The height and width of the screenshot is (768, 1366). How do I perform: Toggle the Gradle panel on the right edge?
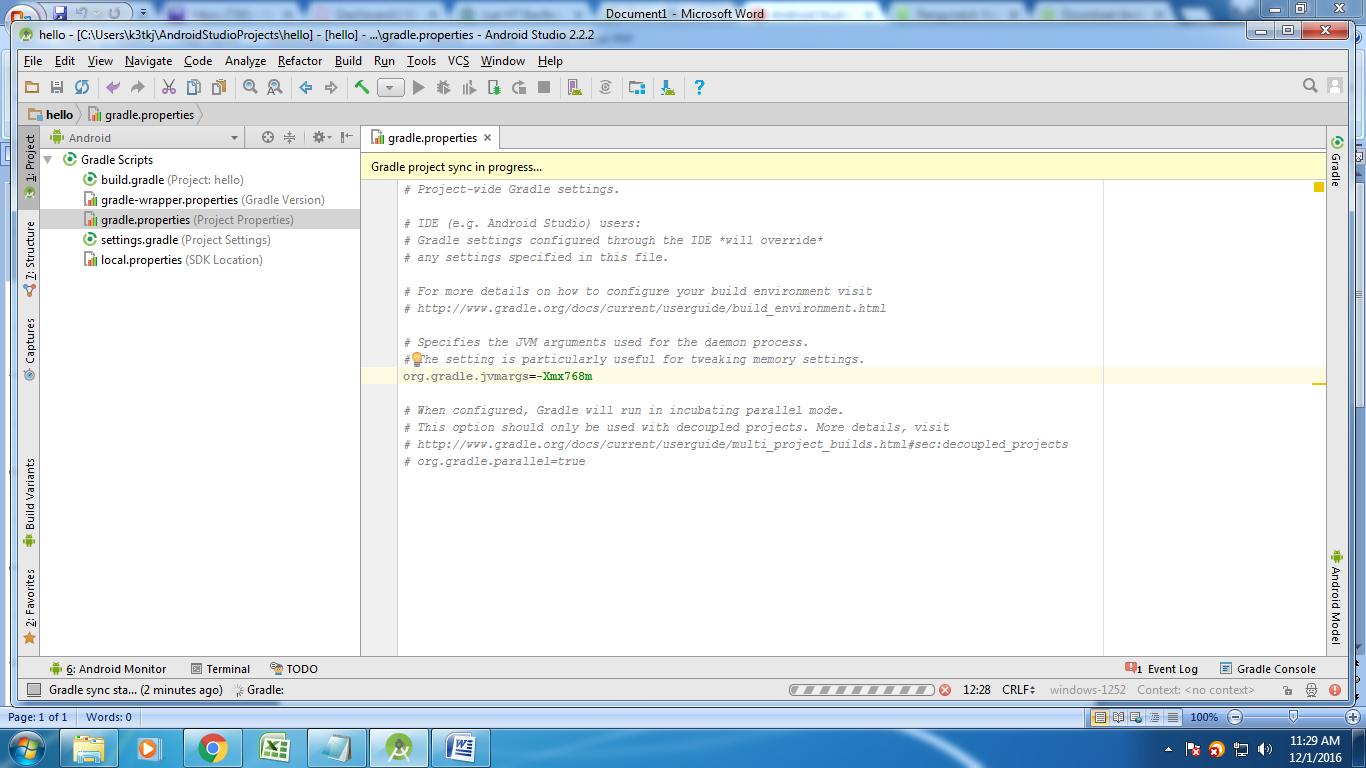point(1336,160)
